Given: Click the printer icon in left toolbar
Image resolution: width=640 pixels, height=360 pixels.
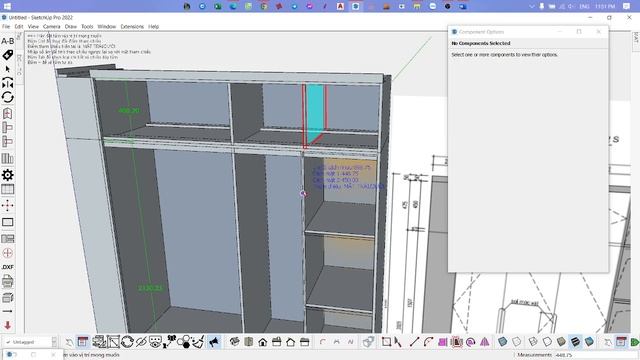Looking at the screenshot, I should tap(7, 281).
